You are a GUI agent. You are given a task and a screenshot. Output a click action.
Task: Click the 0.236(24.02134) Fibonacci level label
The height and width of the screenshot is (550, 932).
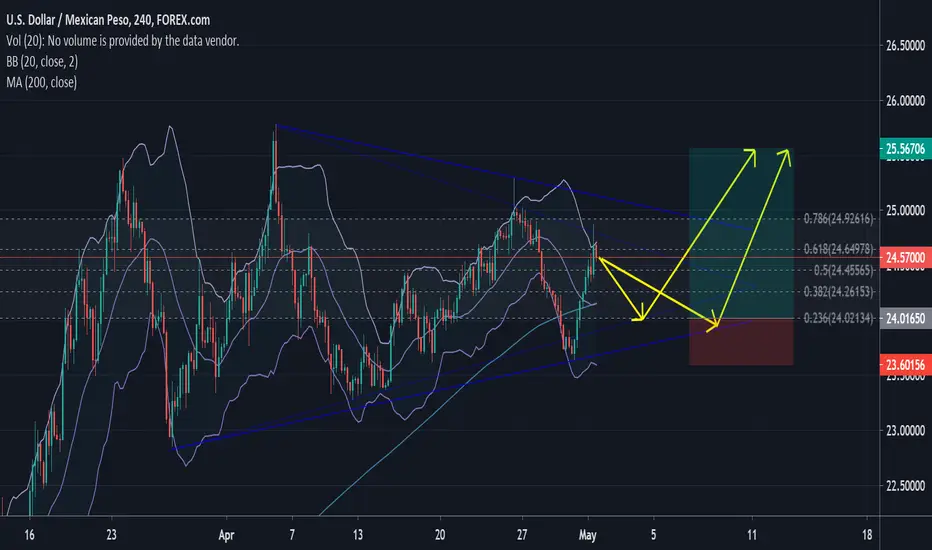(x=839, y=319)
